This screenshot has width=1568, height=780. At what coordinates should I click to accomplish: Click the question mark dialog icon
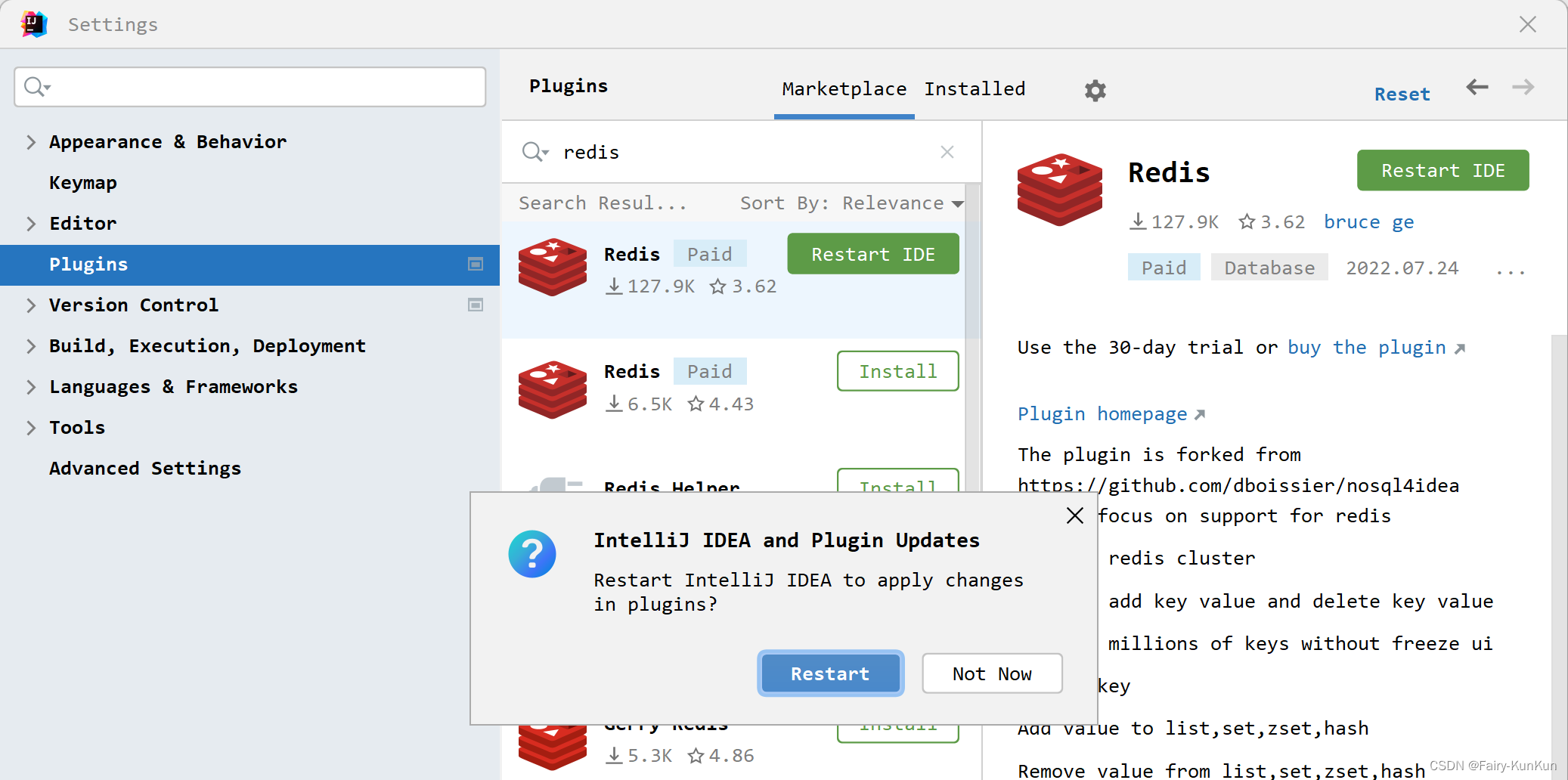click(532, 554)
